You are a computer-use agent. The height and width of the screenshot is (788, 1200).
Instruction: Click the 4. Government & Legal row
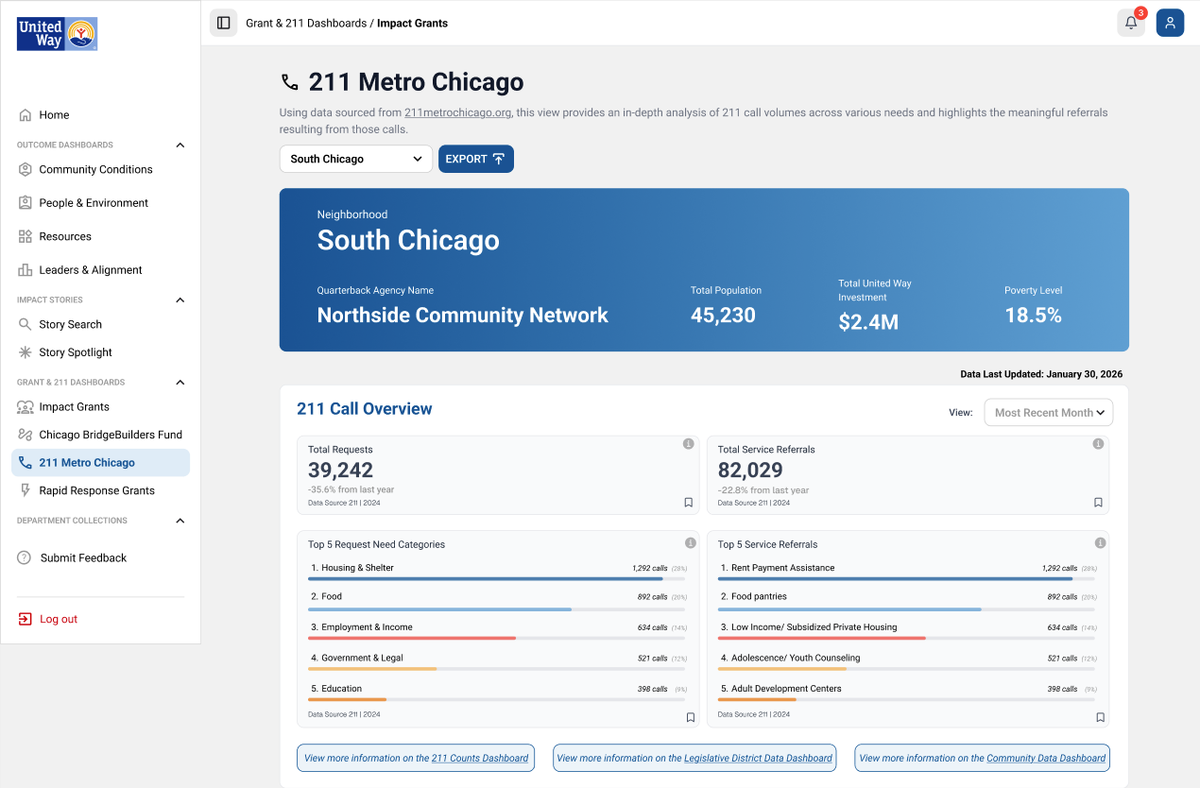coord(497,662)
